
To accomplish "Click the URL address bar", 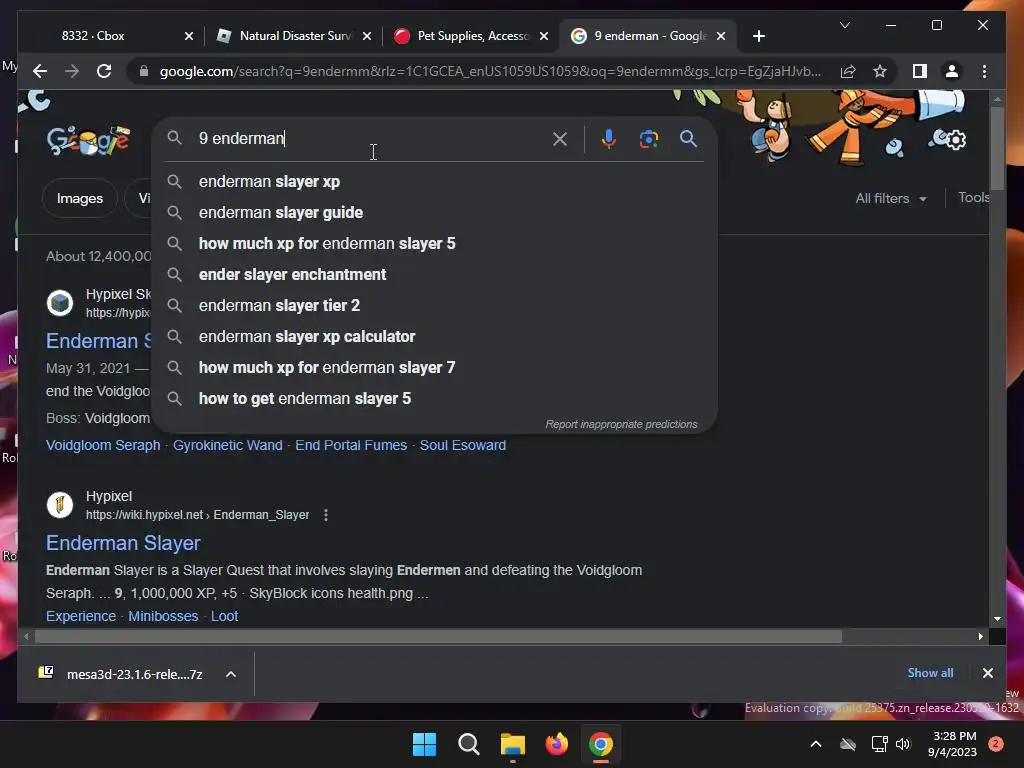I will pyautogui.click(x=490, y=71).
